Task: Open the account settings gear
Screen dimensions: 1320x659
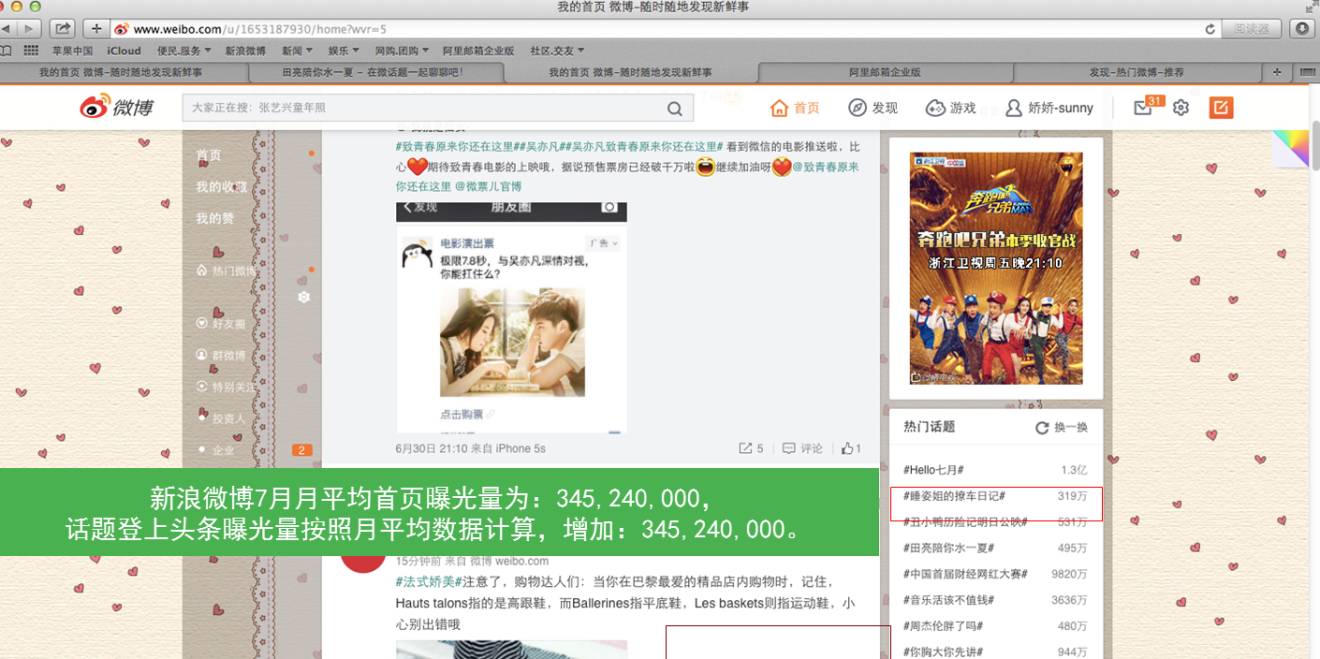Action: tap(1181, 108)
